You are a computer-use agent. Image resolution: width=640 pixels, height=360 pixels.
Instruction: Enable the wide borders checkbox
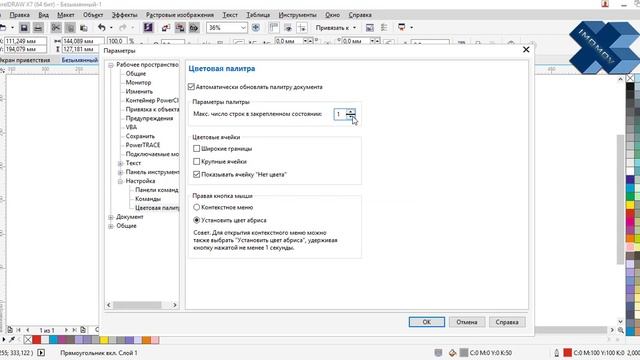click(x=197, y=149)
